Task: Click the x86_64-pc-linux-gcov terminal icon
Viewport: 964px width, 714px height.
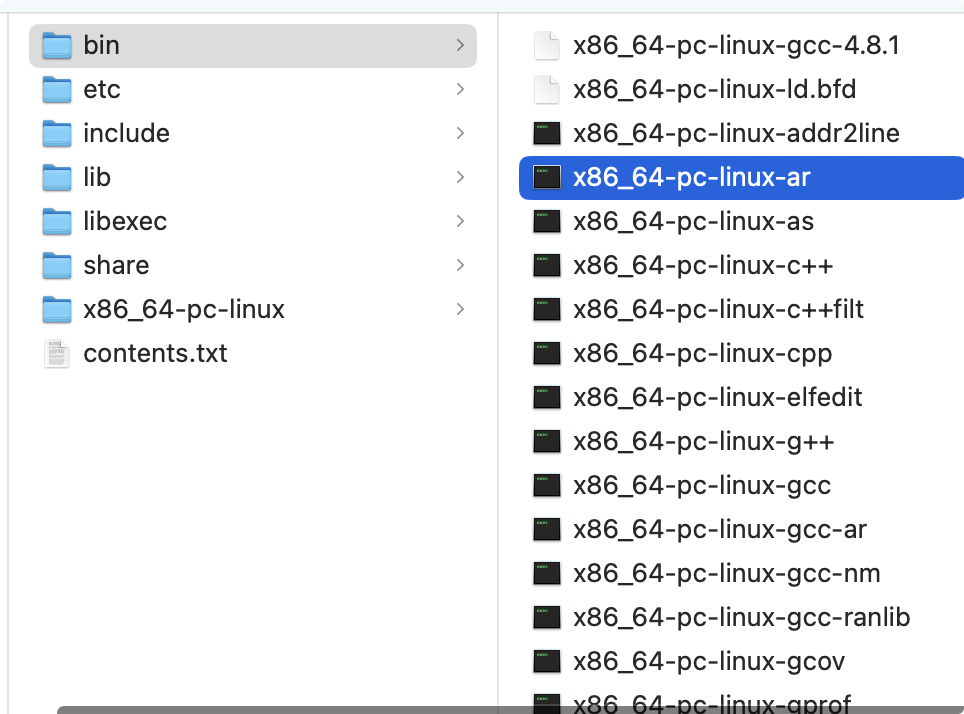Action: (x=546, y=661)
